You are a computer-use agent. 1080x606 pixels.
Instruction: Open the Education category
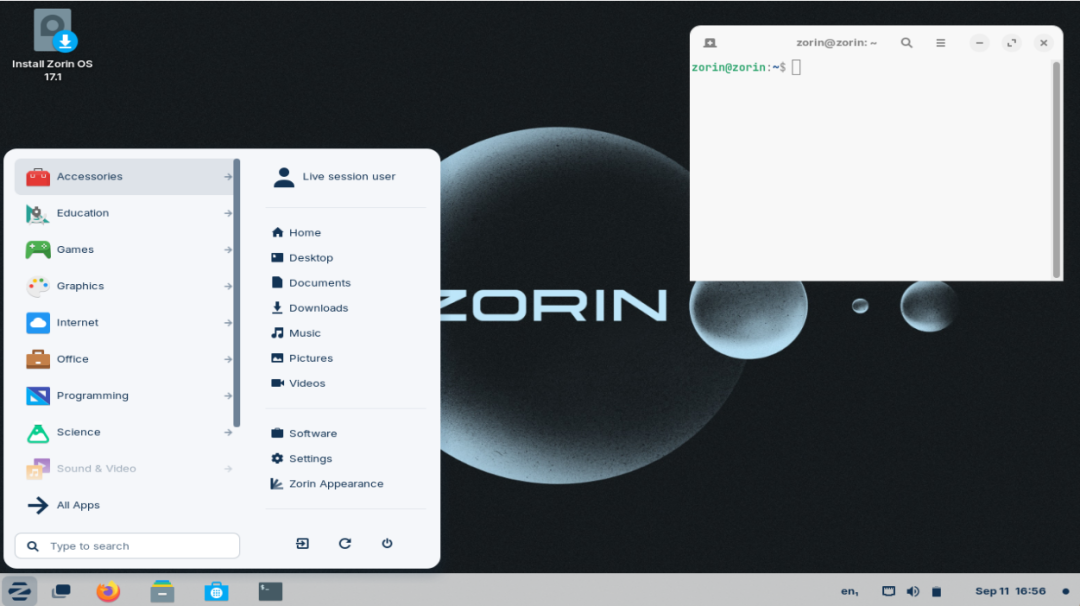pyautogui.click(x=124, y=213)
